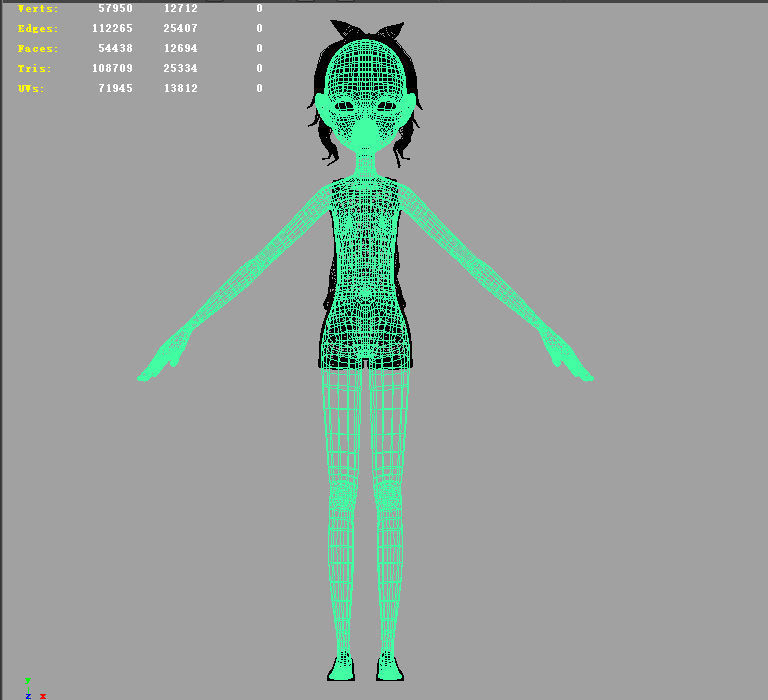Screen dimensions: 768x700
Task: Click the zero value in the UVs row
Action: click(x=259, y=88)
